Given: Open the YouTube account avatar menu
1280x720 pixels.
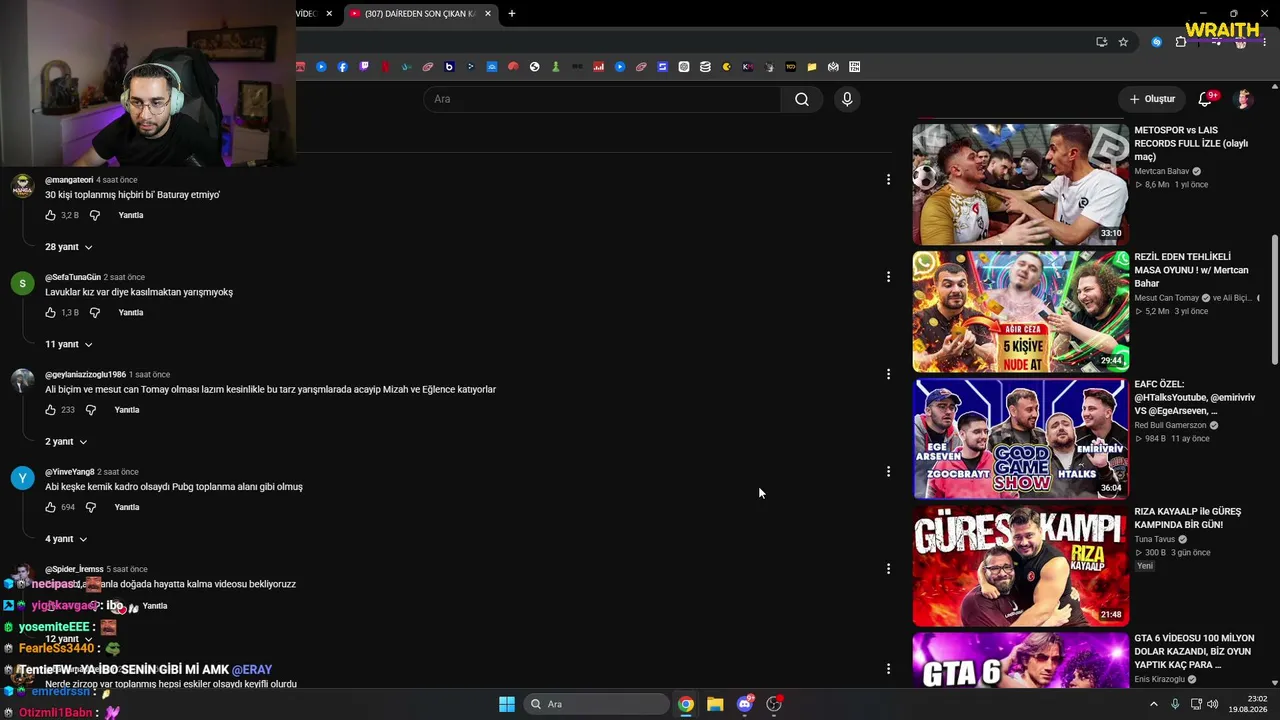Looking at the screenshot, I should 1244,99.
